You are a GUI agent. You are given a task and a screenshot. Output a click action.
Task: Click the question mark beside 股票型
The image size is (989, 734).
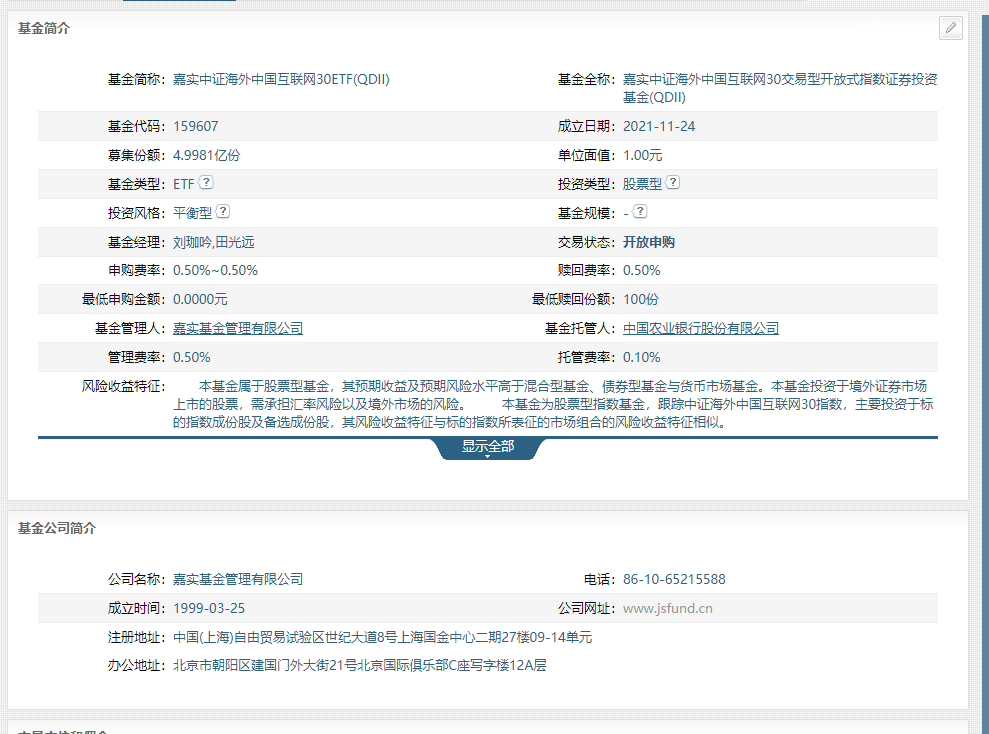point(673,183)
